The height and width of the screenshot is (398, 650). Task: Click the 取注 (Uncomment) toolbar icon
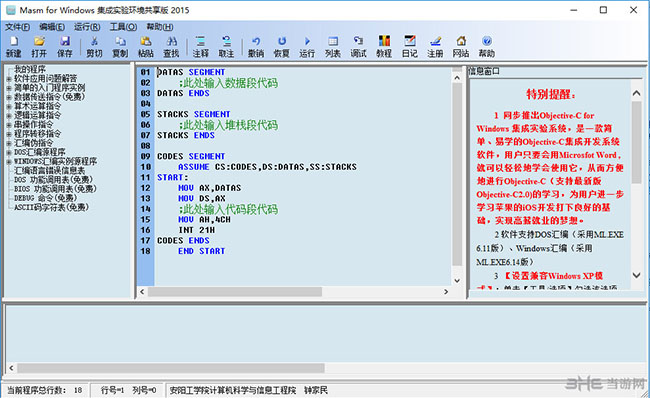(x=226, y=46)
